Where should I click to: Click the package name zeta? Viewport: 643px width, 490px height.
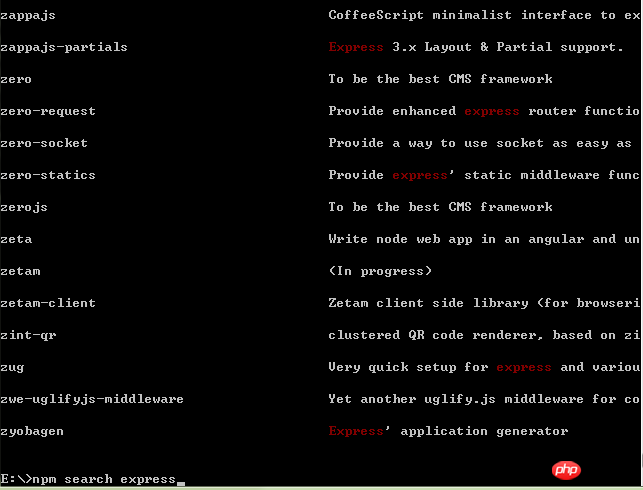coord(16,239)
